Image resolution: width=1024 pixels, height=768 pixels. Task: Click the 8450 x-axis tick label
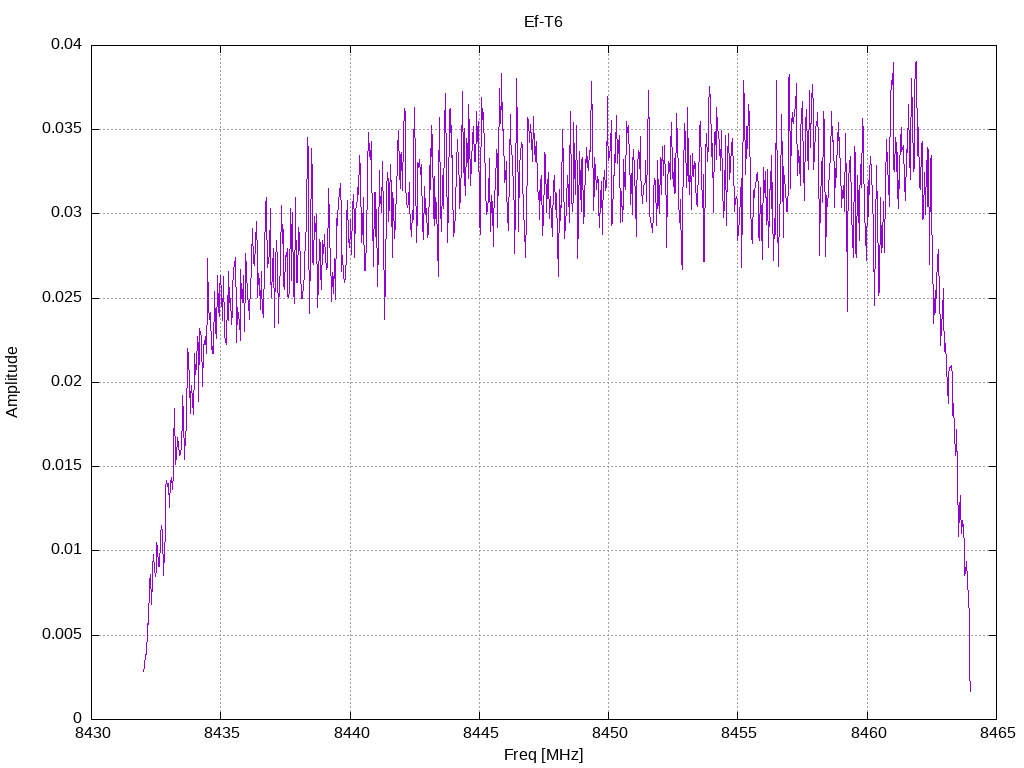tap(609, 733)
